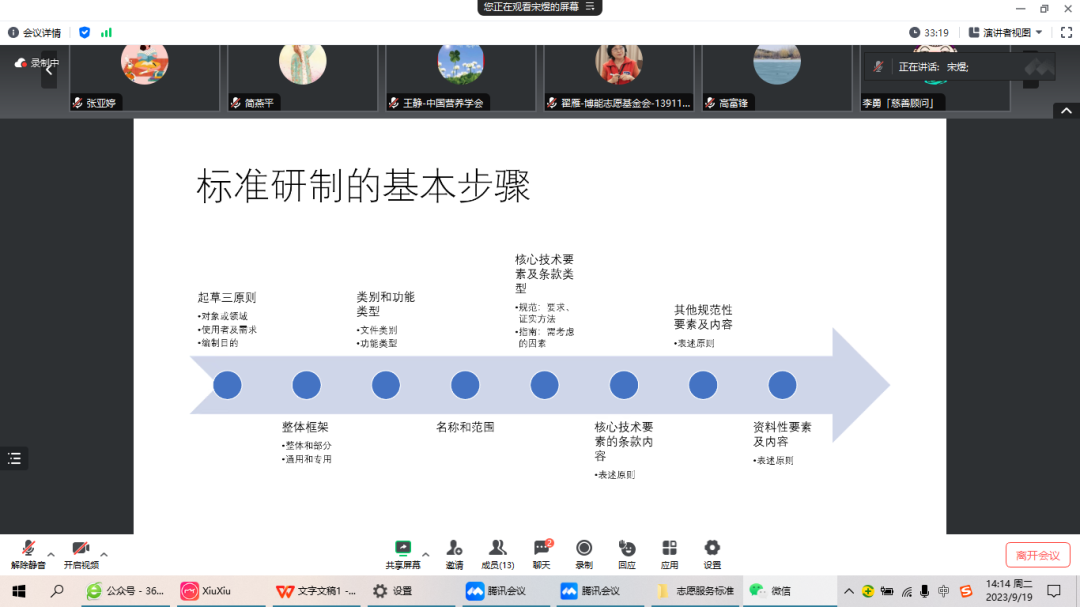Open the 回应 reactions icon
Screen dimensions: 1080x607
[627, 548]
